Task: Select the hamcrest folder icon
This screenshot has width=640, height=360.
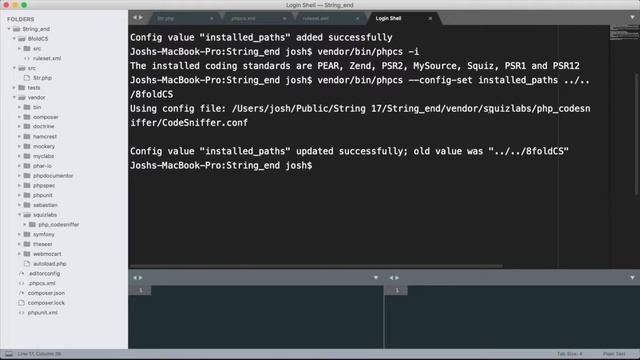Action: click(27, 136)
